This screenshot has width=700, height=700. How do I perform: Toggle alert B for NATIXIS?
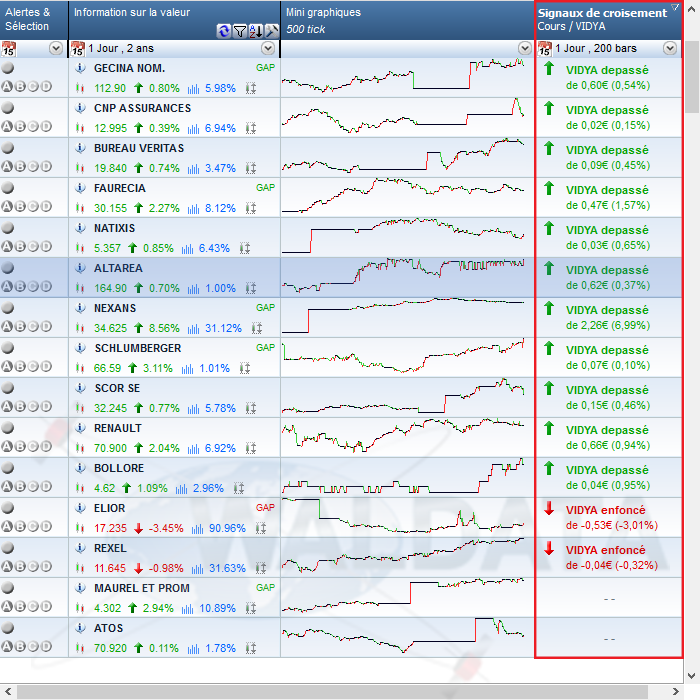tap(20, 246)
